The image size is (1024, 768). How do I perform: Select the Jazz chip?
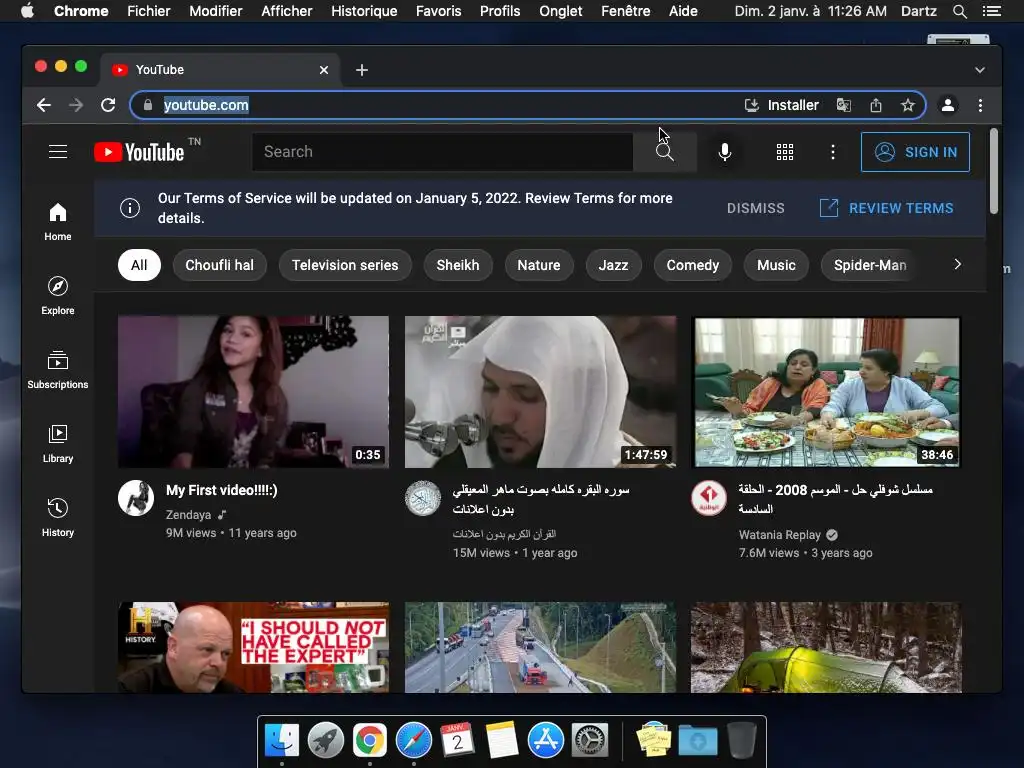[x=613, y=265]
